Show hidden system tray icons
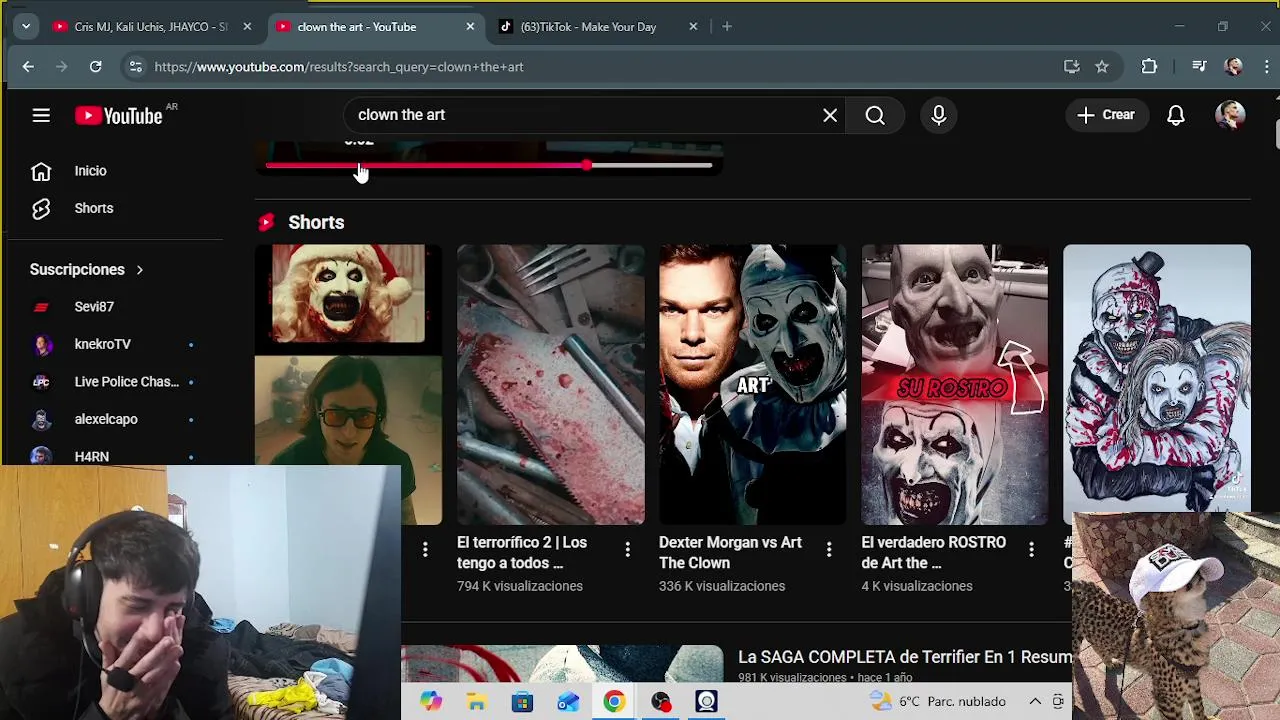 click(x=1035, y=702)
